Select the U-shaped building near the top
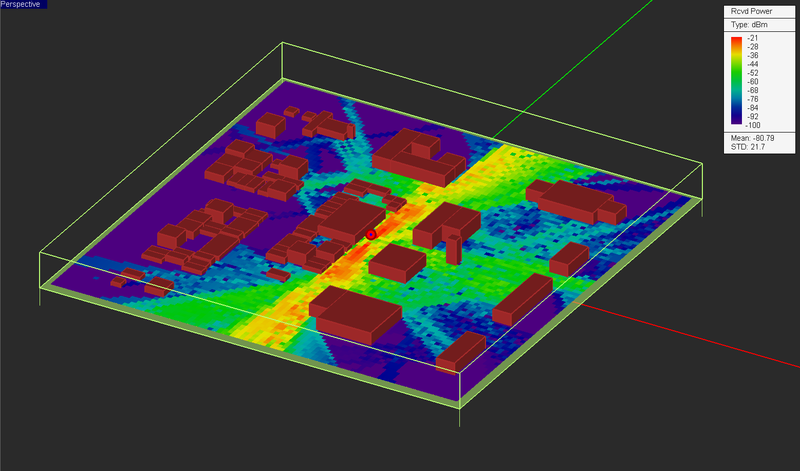 (418, 157)
